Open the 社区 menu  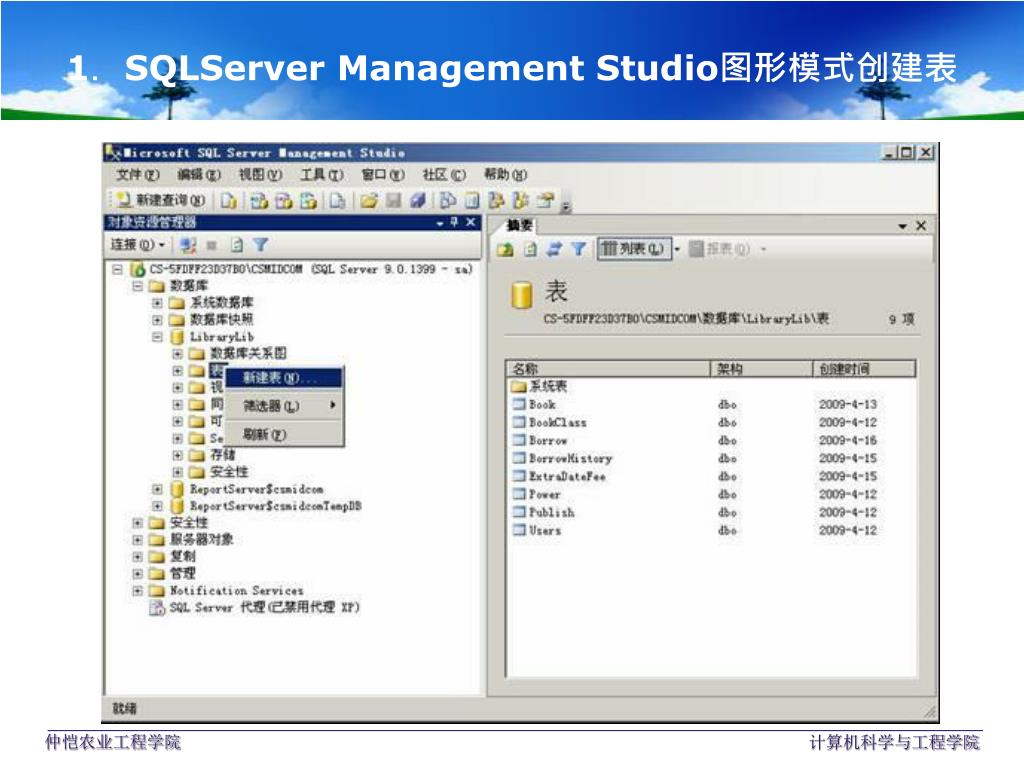pos(444,175)
